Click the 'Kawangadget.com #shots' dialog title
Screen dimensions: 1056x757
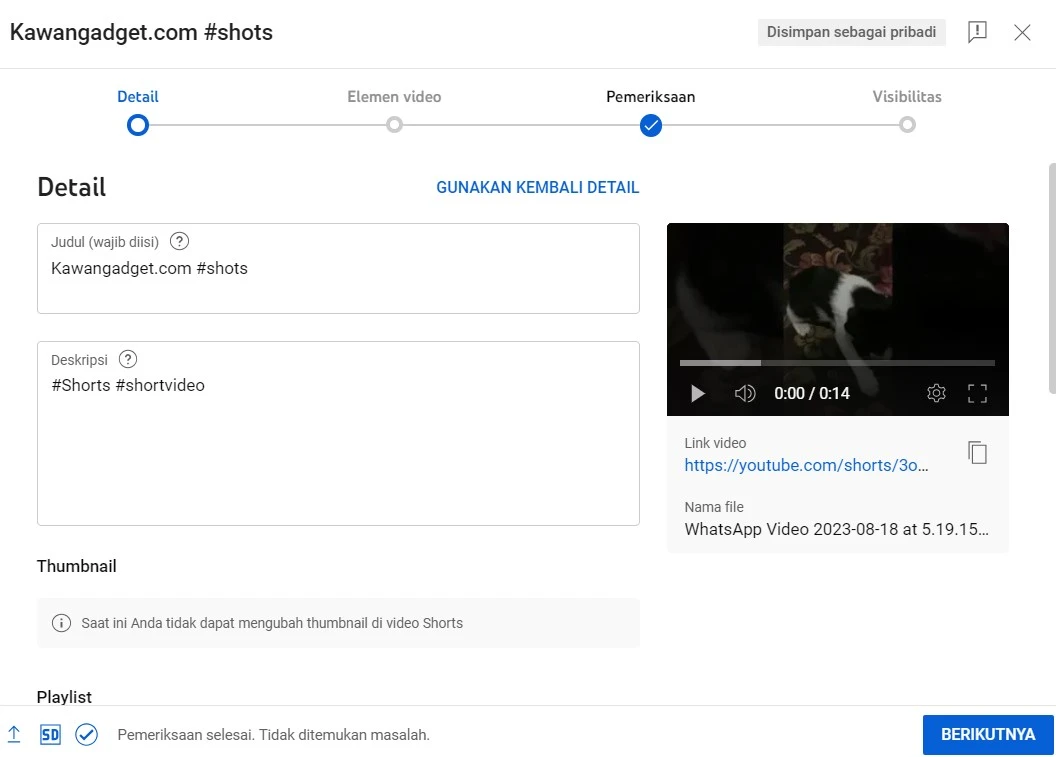click(x=141, y=32)
